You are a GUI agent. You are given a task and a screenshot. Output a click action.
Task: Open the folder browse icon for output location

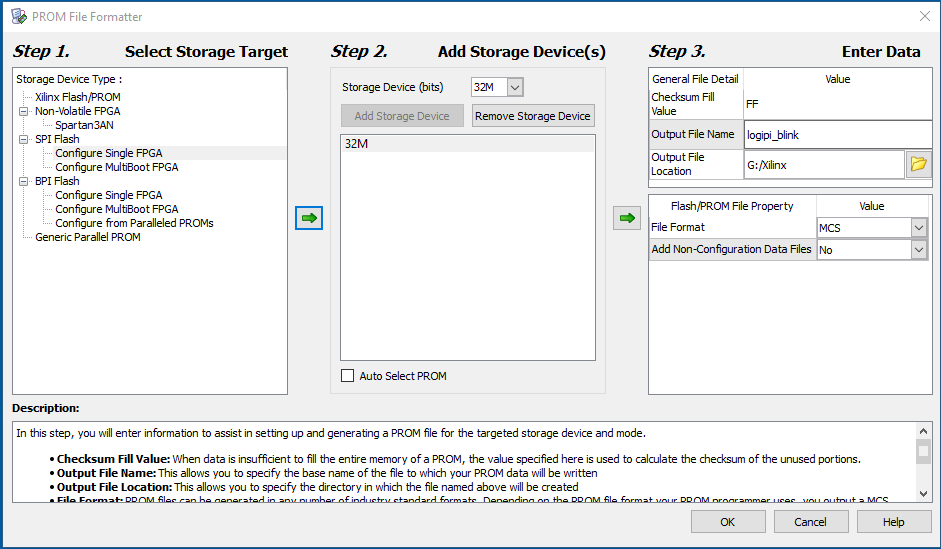(918, 165)
